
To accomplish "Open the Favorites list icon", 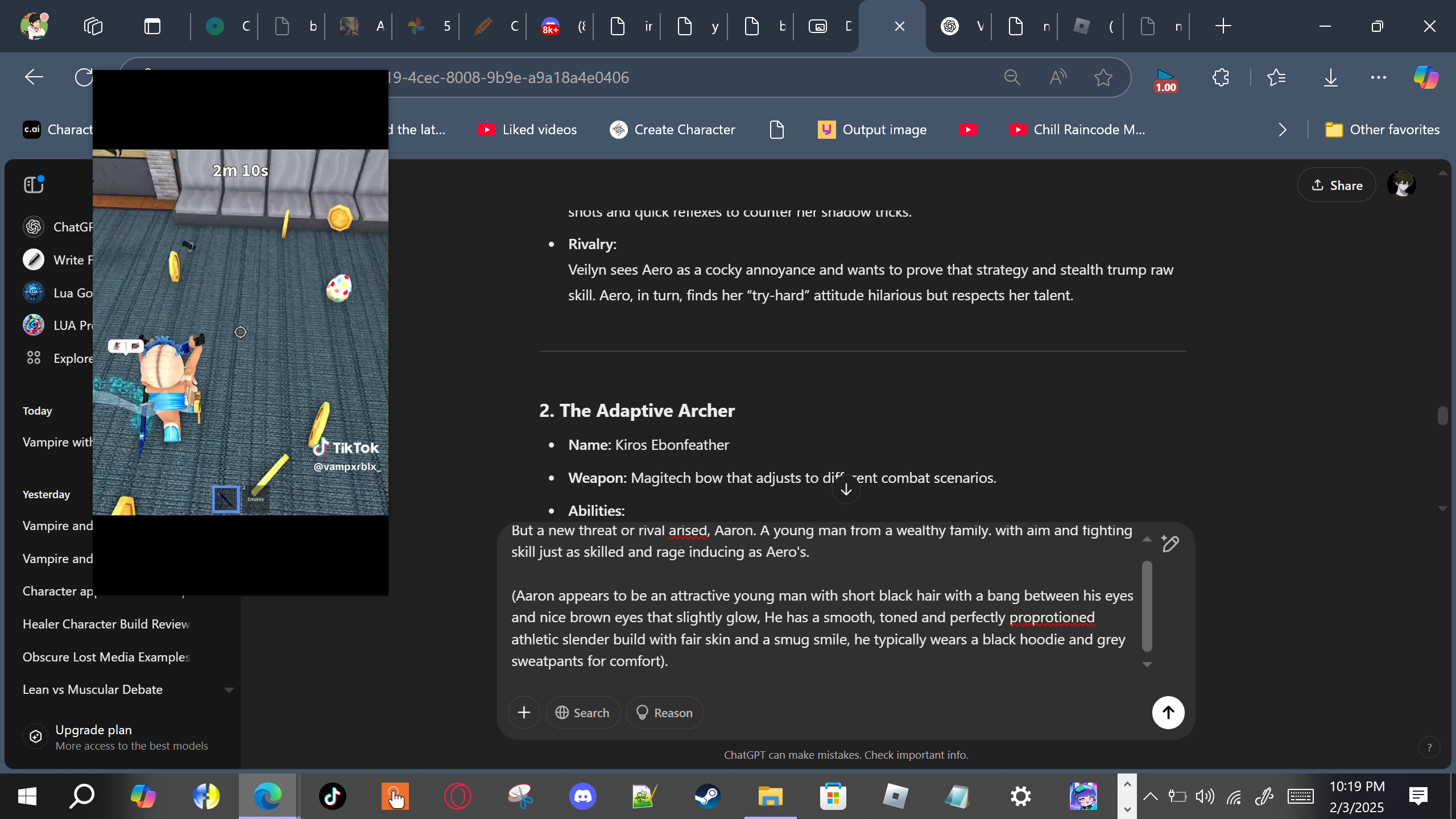I will point(1276,77).
